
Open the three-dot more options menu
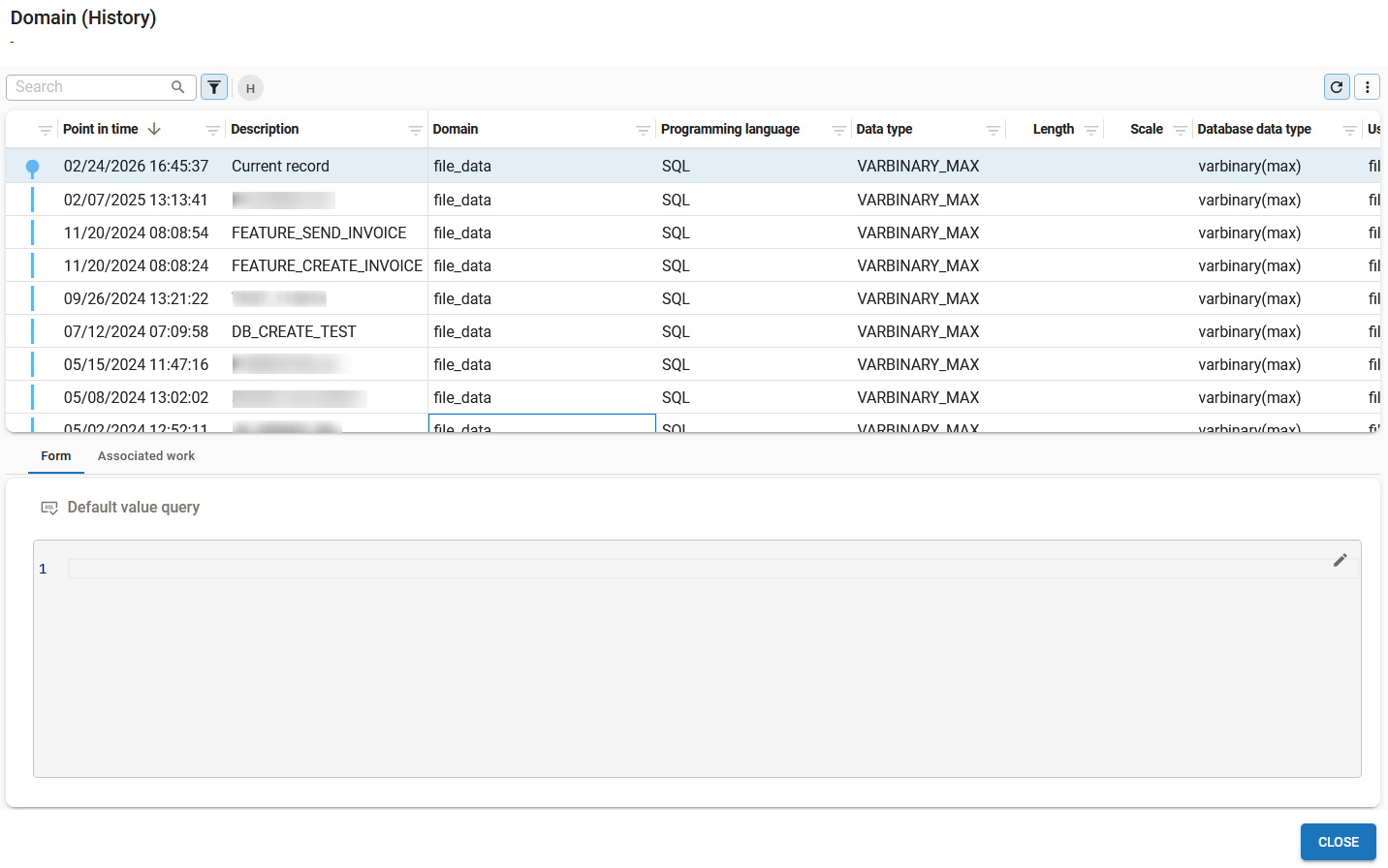point(1367,87)
